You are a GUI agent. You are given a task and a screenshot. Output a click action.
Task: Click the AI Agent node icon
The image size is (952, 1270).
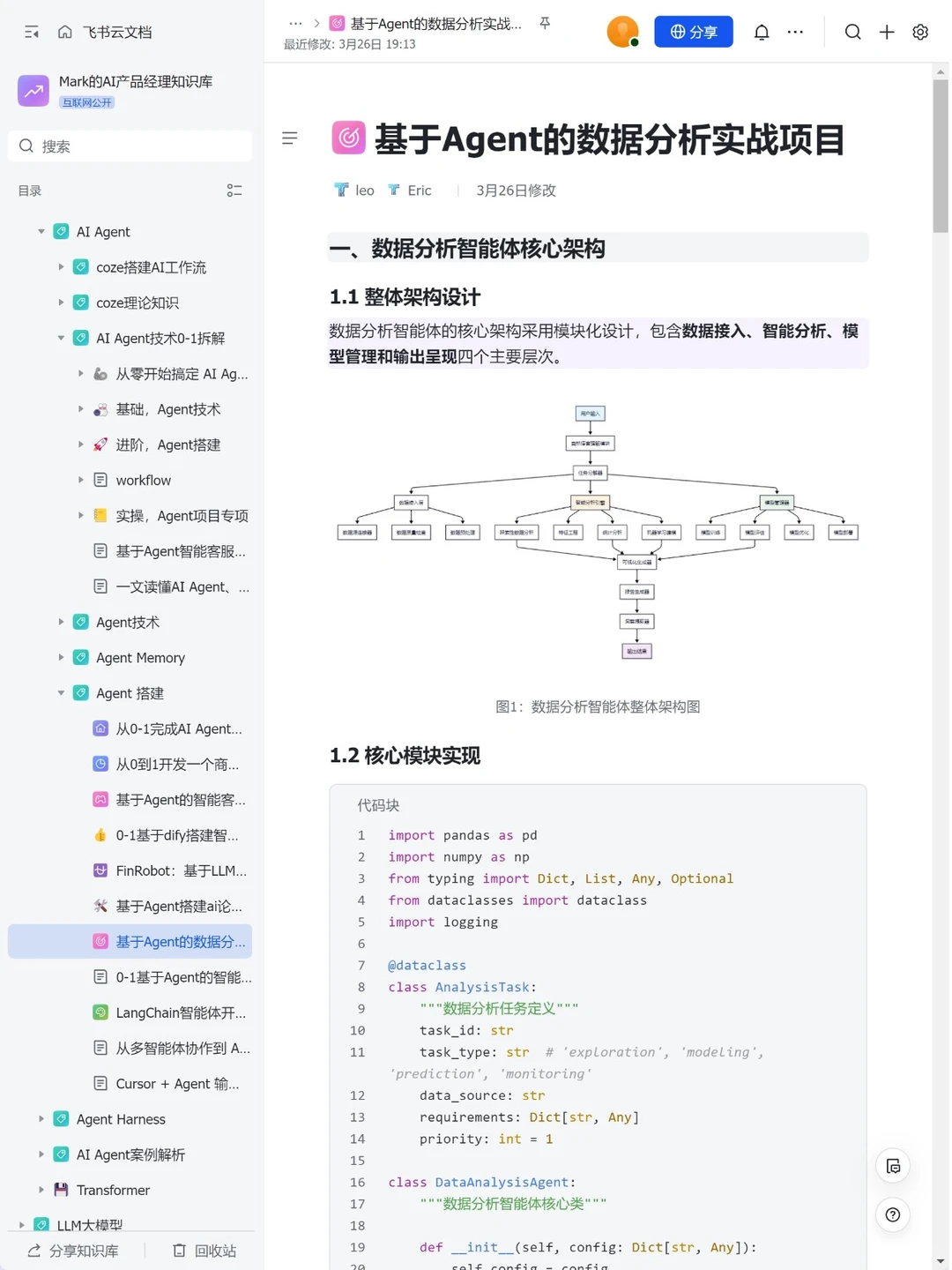[x=61, y=231]
